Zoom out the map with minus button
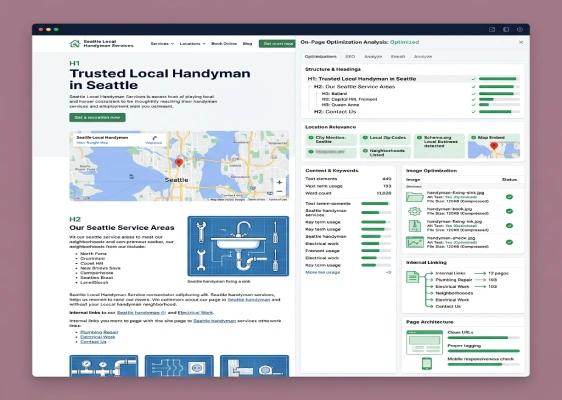Image resolution: width=562 pixels, height=400 pixels. (279, 191)
